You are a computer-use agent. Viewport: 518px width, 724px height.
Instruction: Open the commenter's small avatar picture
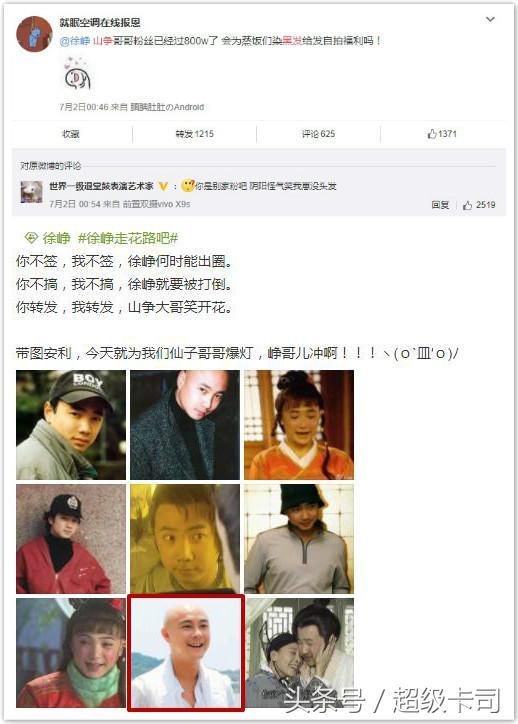coord(31,192)
